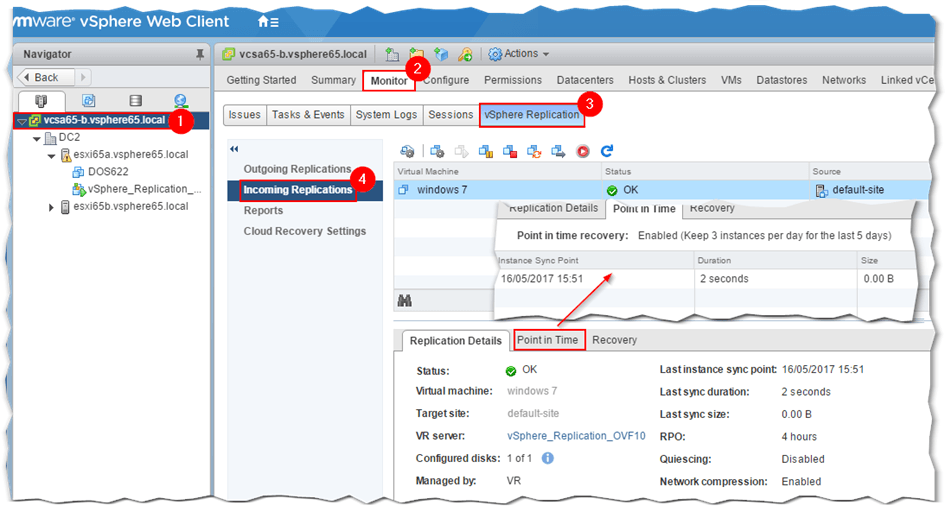Image resolution: width=945 pixels, height=512 pixels.
Task: Switch to the Monitor tab
Action: coord(389,81)
